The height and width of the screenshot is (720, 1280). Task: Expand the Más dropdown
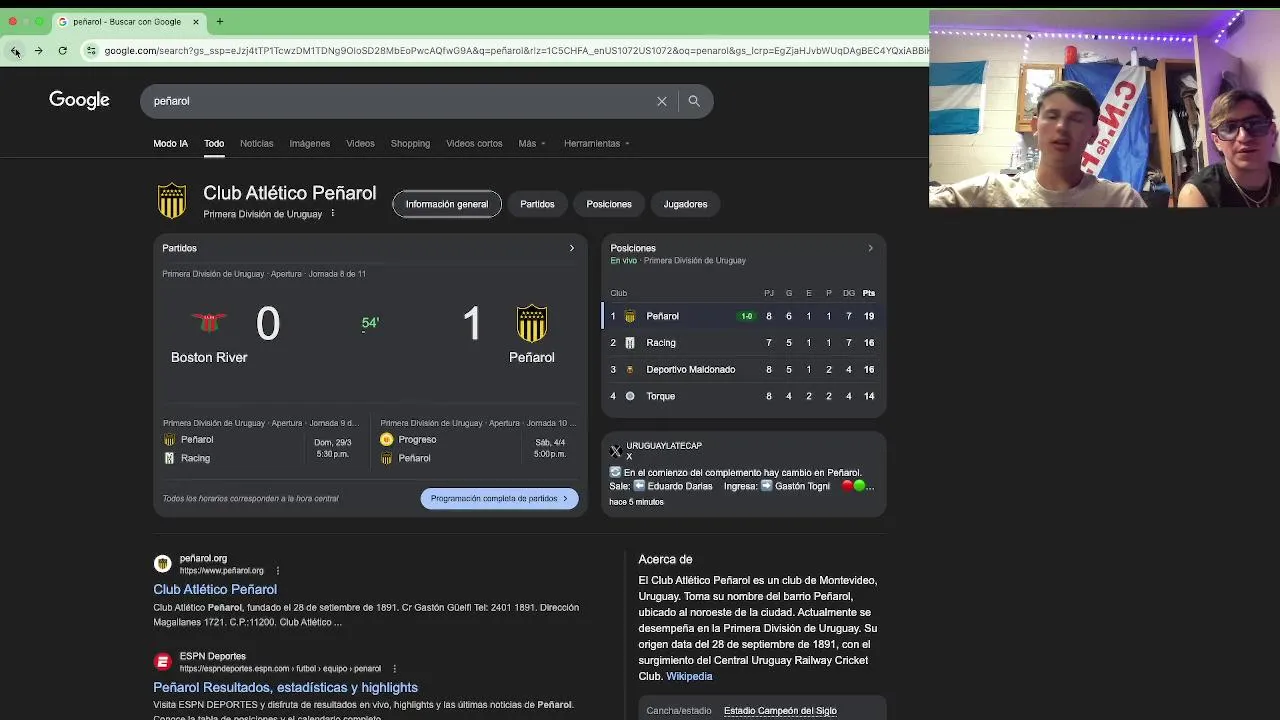coord(532,143)
